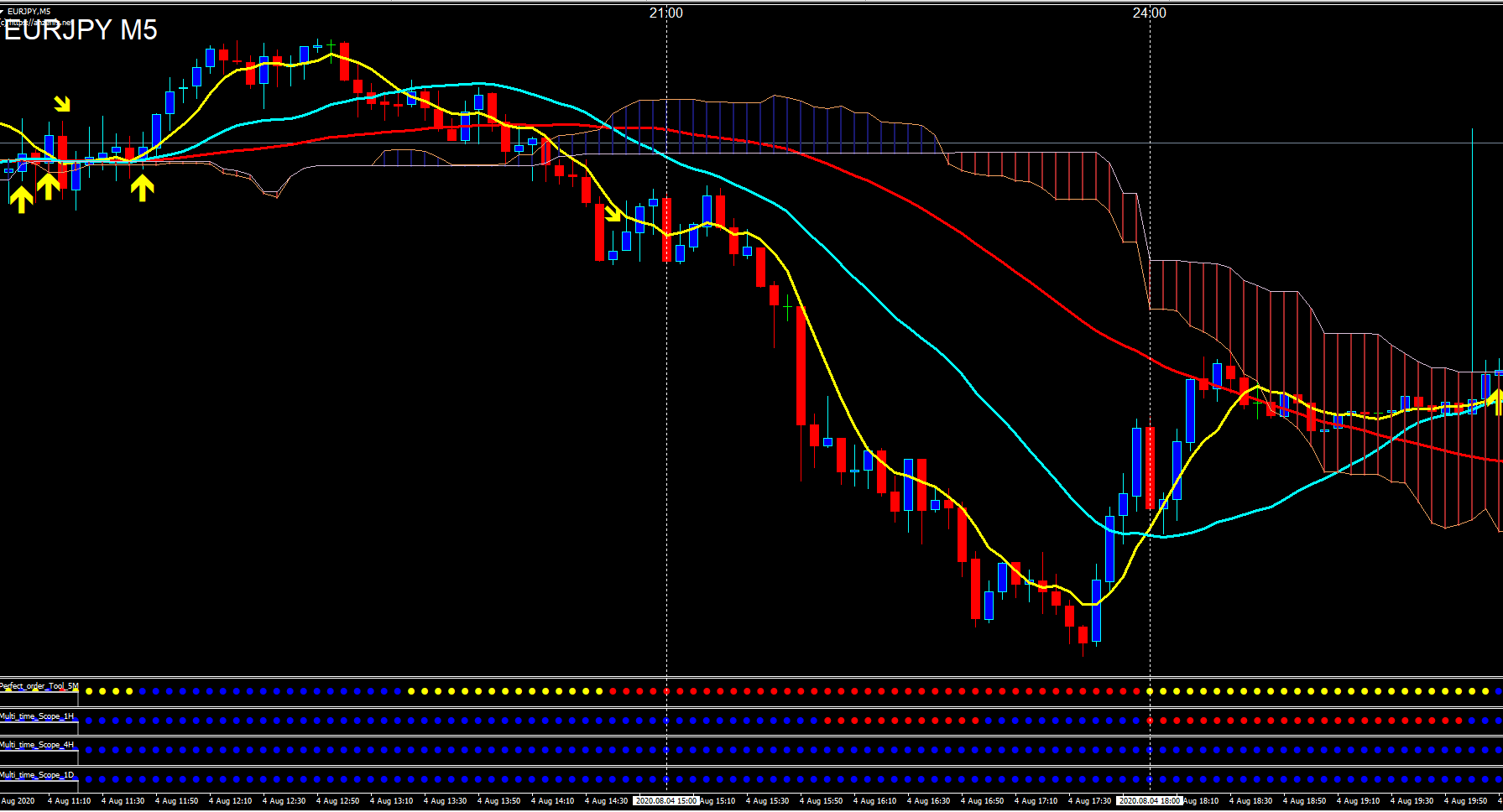
Task: Click the small triangle beside EURJPY,M5 title
Action: 3,12
